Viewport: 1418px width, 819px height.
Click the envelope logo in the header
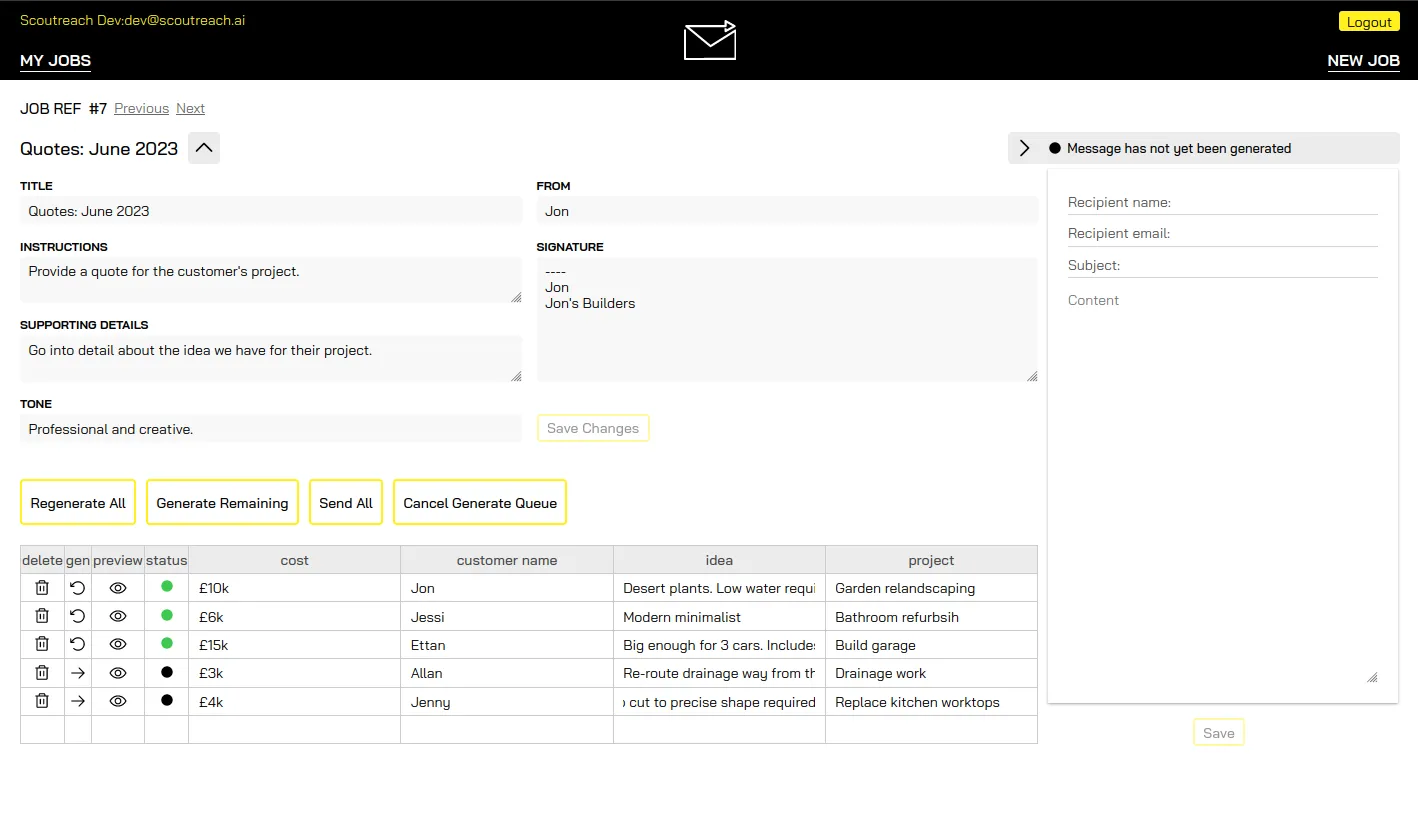tap(709, 41)
